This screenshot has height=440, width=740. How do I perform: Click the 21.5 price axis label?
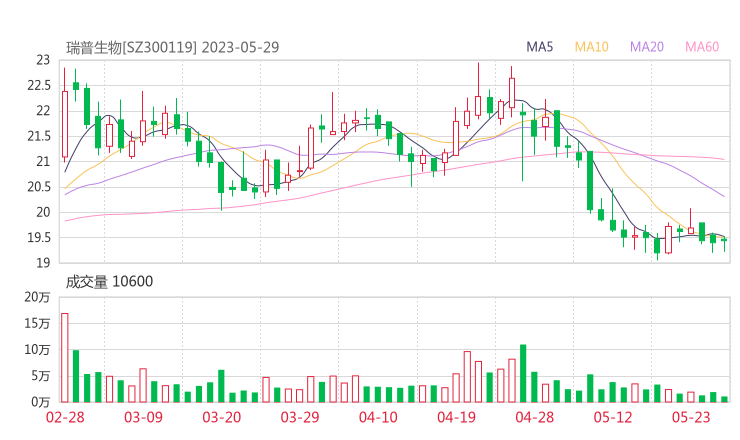click(39, 136)
